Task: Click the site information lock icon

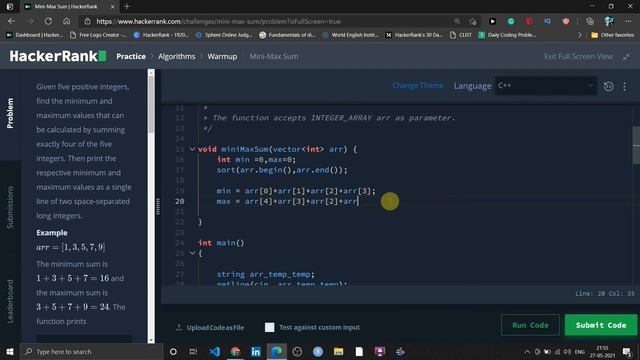Action: point(87,21)
